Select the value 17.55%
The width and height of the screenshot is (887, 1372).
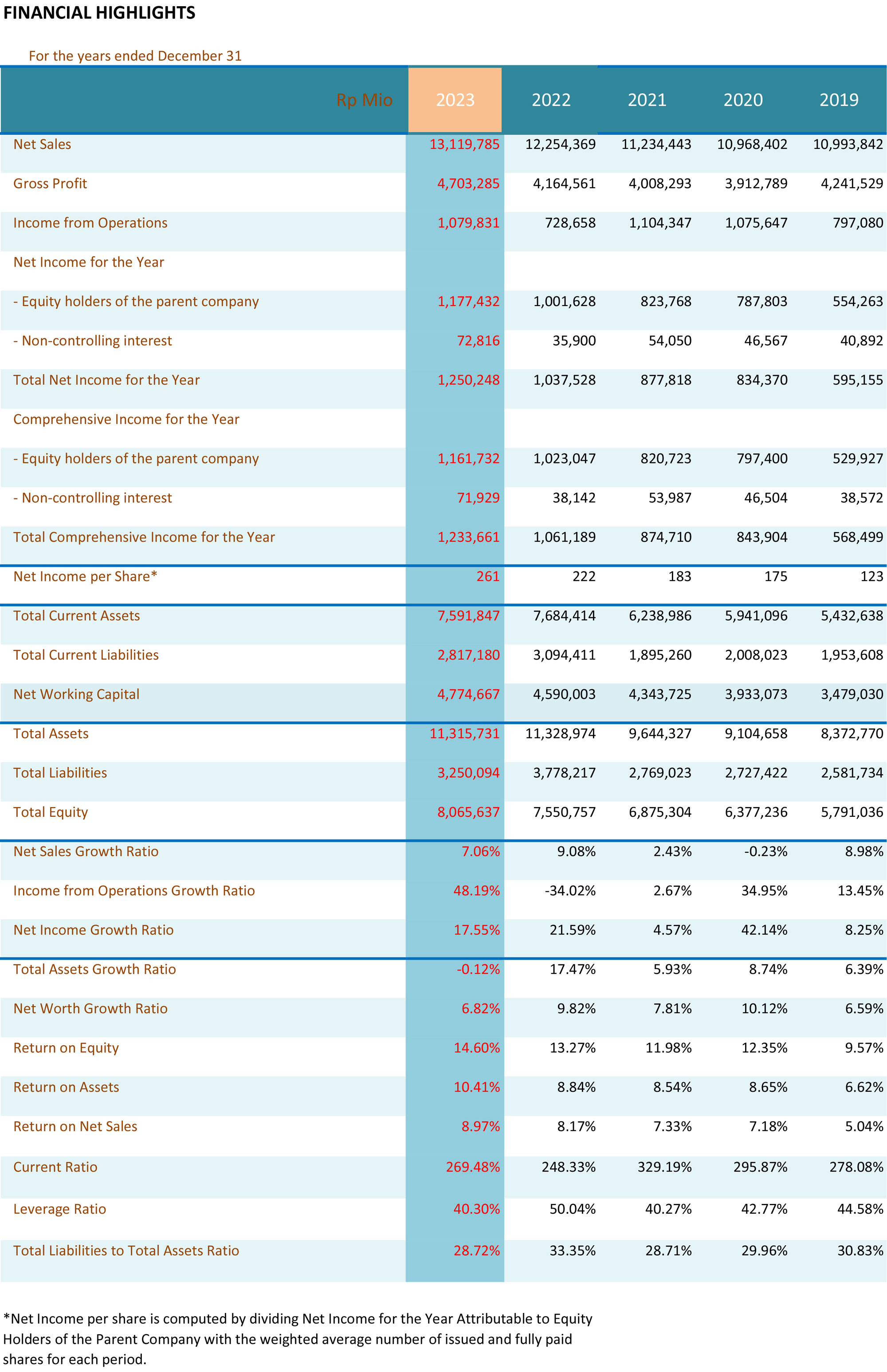476,930
